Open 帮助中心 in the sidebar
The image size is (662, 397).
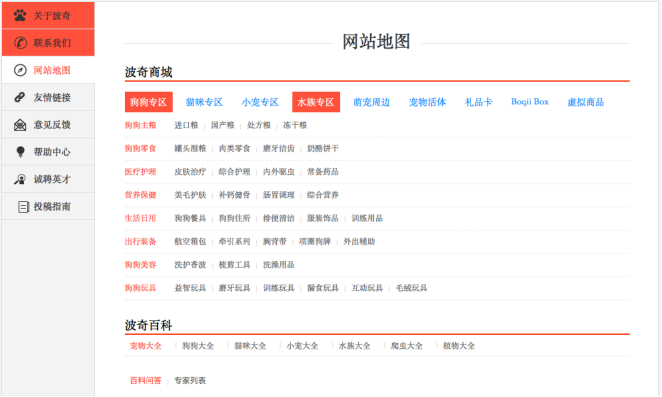[x=48, y=152]
